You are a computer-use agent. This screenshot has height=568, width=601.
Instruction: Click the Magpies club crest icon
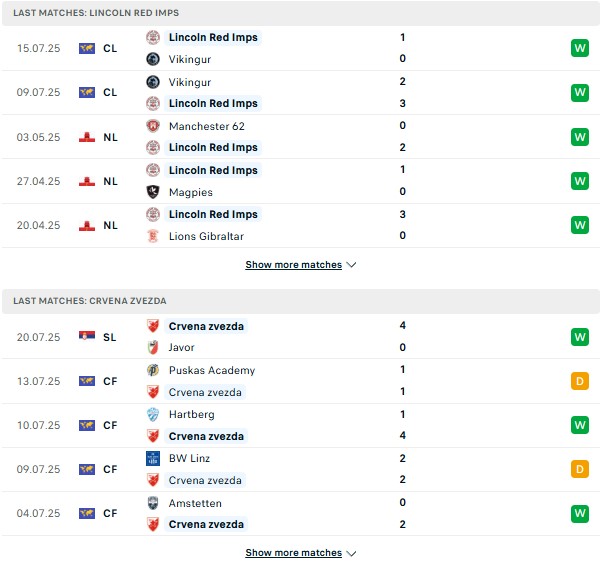153,192
